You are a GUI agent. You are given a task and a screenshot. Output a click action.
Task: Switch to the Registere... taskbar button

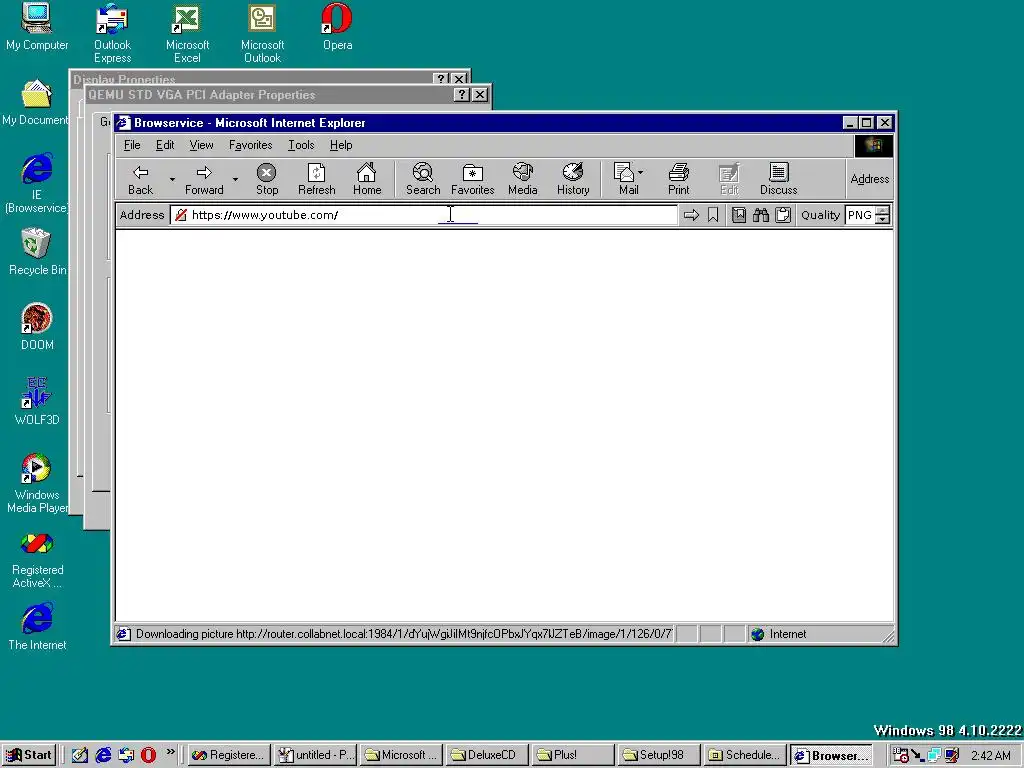(x=228, y=755)
